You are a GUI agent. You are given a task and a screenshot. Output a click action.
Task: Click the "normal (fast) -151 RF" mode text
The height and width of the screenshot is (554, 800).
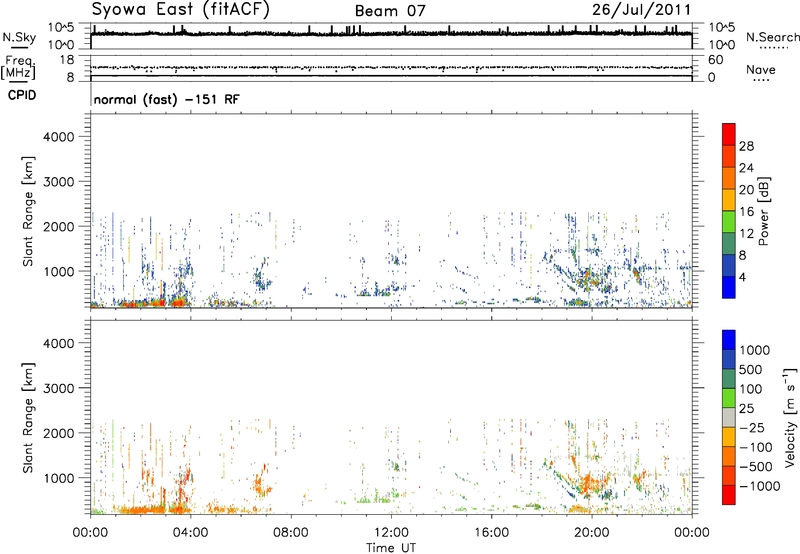click(x=166, y=99)
